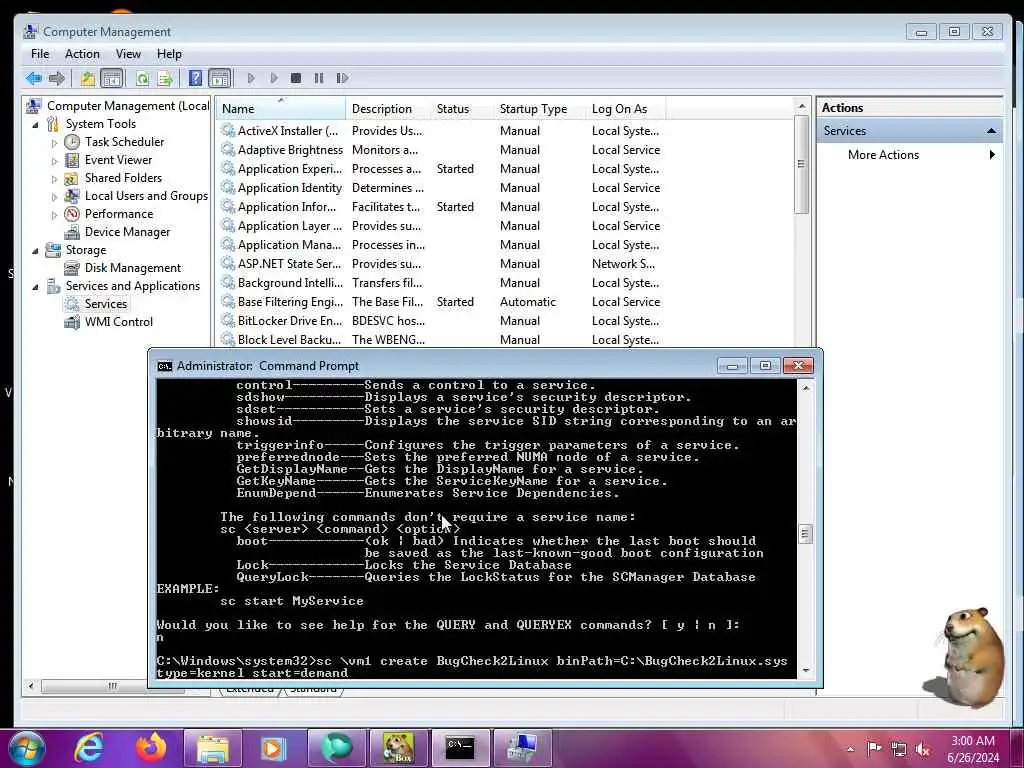This screenshot has width=1024, height=768.
Task: Expand the Performance node
Action: point(54,214)
